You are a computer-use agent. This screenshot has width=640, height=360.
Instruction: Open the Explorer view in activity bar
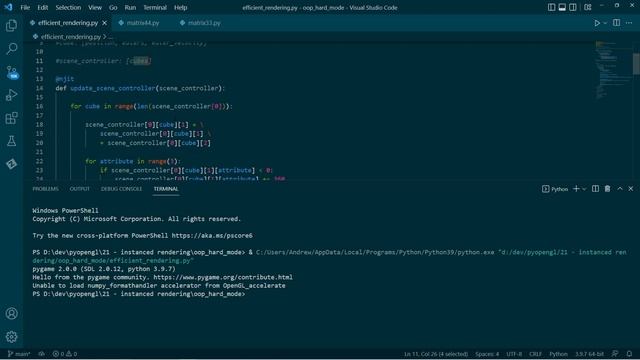[11, 26]
